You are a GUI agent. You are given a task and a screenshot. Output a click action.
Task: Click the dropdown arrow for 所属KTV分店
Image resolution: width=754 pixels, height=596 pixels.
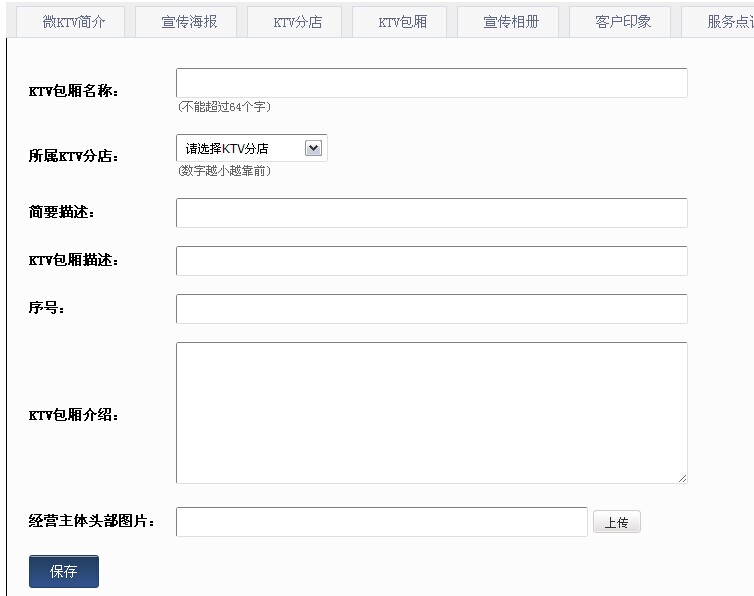(x=313, y=148)
